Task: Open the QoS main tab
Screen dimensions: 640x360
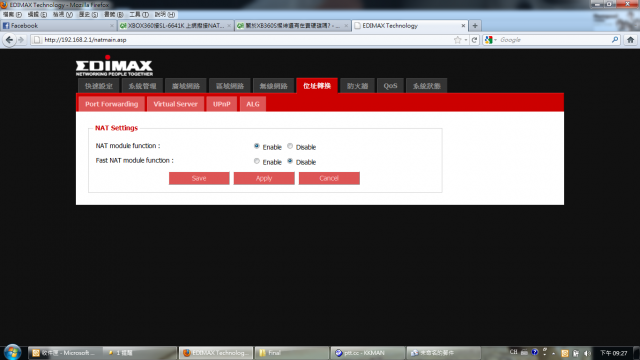Action: click(390, 86)
